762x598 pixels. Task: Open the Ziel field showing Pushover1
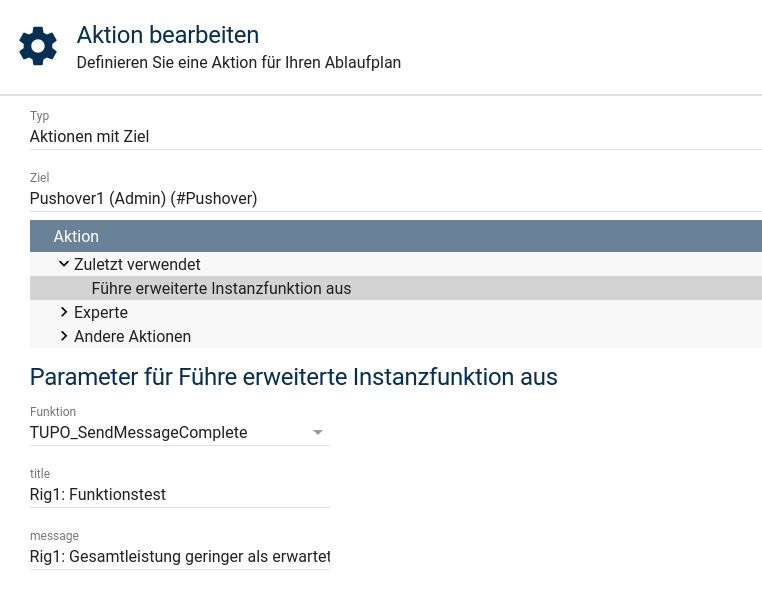(395, 198)
